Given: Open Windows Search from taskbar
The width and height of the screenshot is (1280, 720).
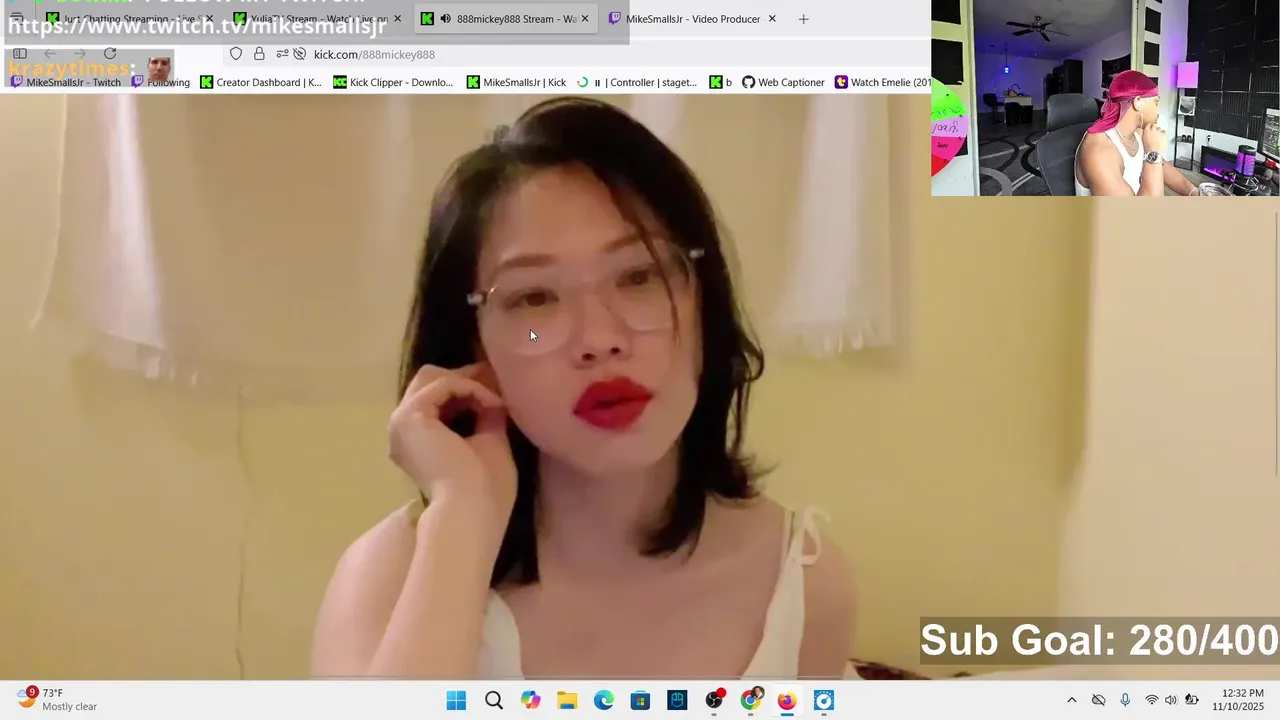Looking at the screenshot, I should tap(494, 700).
